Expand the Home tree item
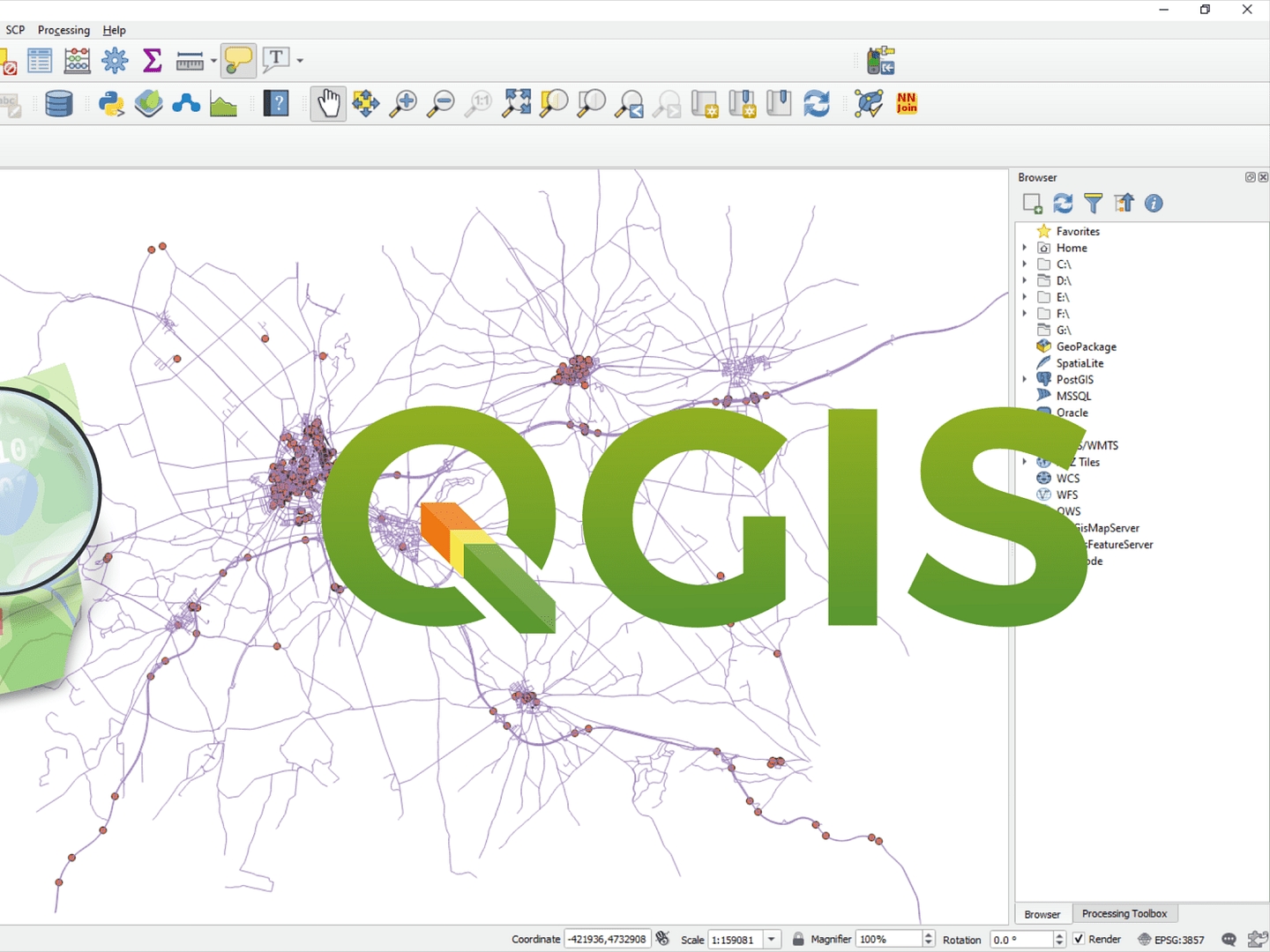 (x=1025, y=248)
